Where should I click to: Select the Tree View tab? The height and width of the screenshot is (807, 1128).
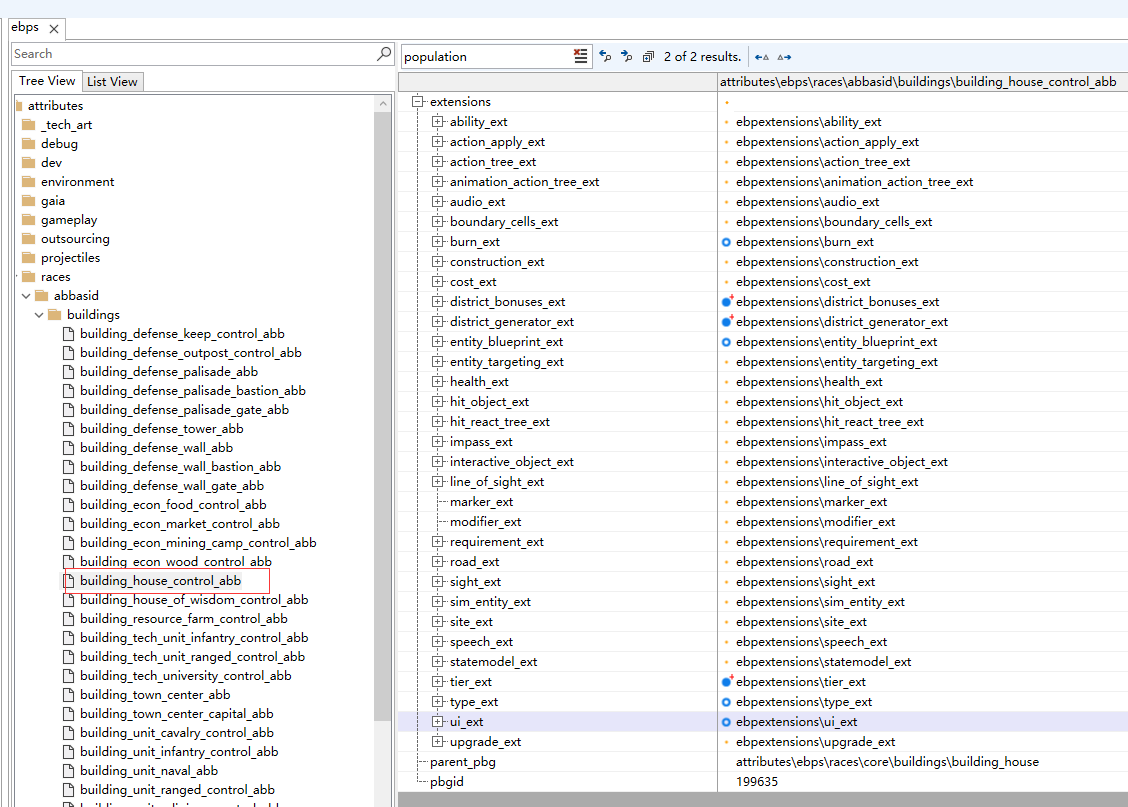[47, 81]
